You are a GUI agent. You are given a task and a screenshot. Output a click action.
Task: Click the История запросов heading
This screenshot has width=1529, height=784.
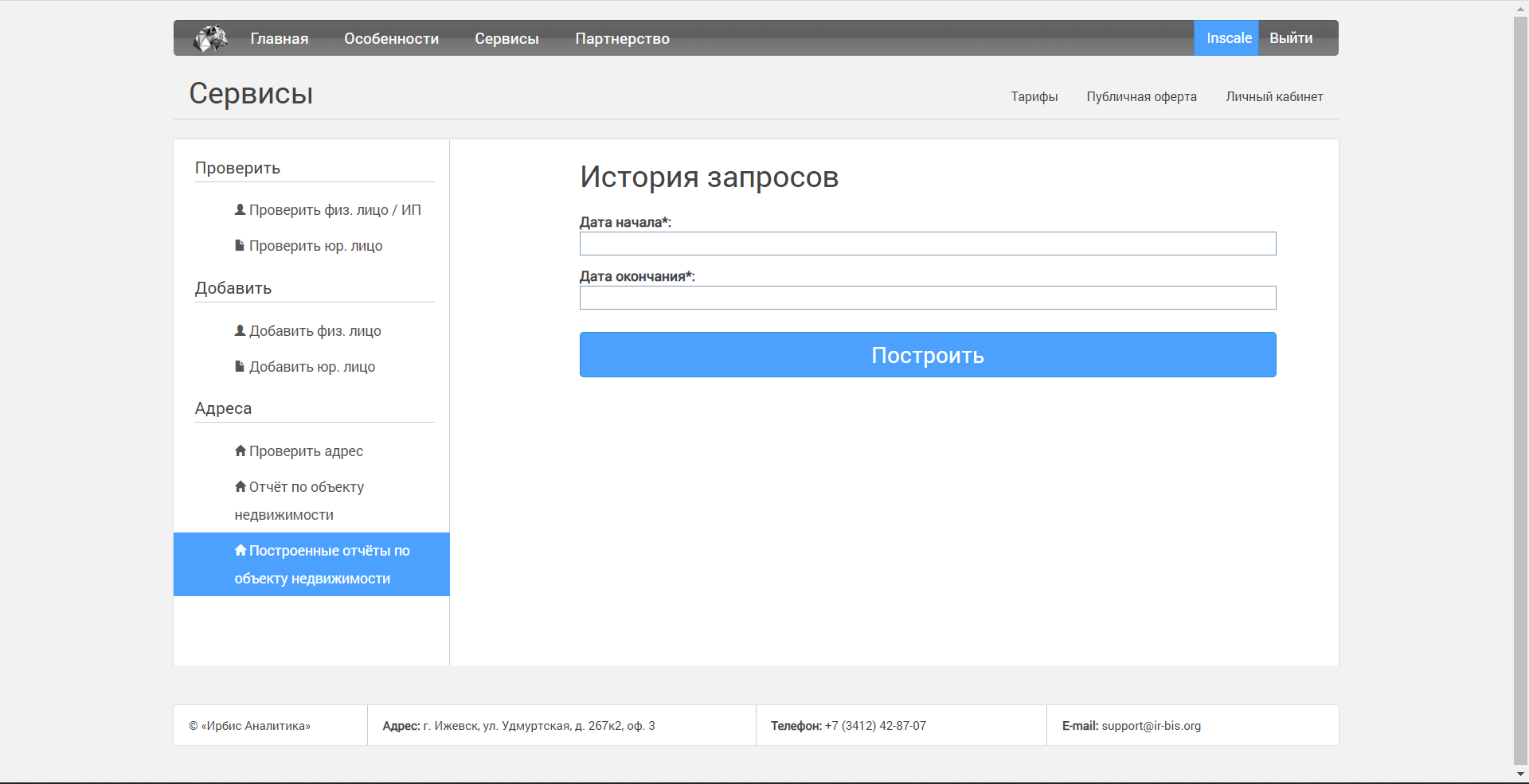pyautogui.click(x=710, y=177)
